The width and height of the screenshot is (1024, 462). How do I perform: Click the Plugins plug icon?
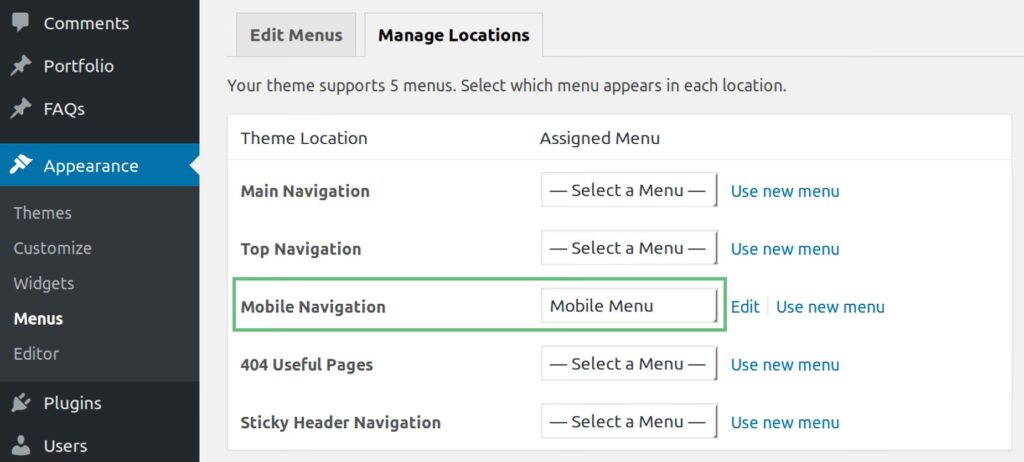[20, 403]
